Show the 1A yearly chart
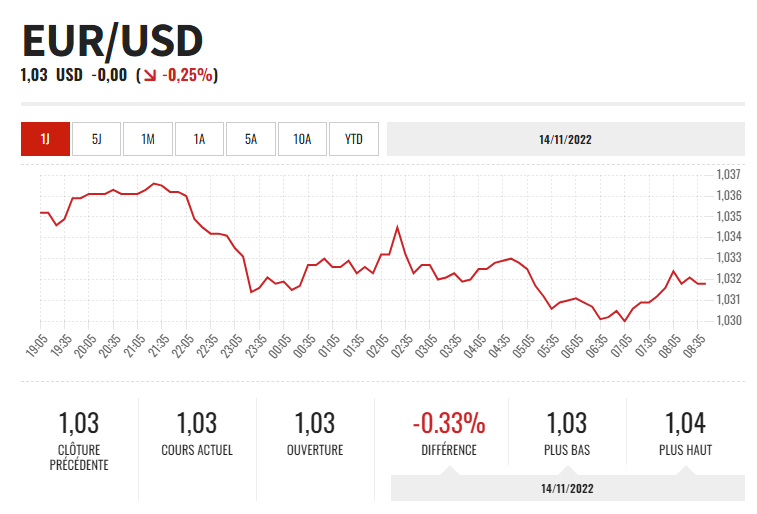Viewport: 757px width, 514px height. point(200,139)
